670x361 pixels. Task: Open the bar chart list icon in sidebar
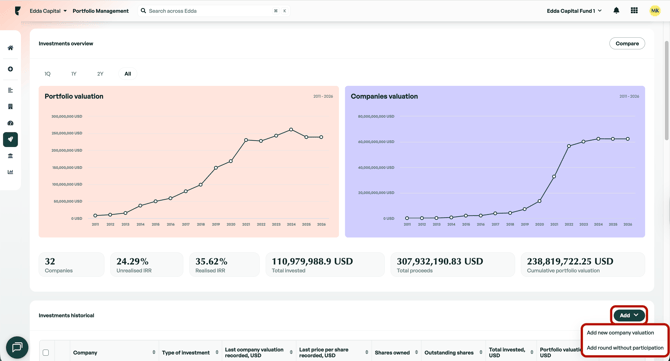10,90
